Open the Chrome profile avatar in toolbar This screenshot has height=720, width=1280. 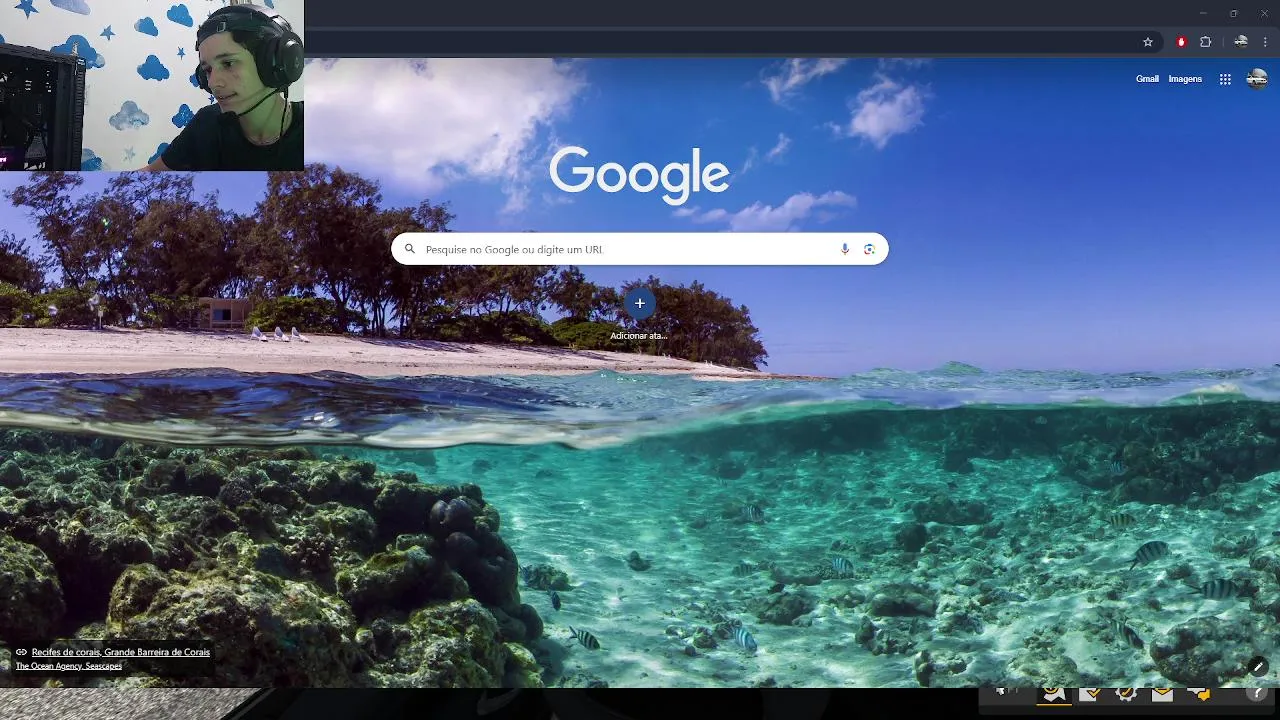click(1241, 42)
